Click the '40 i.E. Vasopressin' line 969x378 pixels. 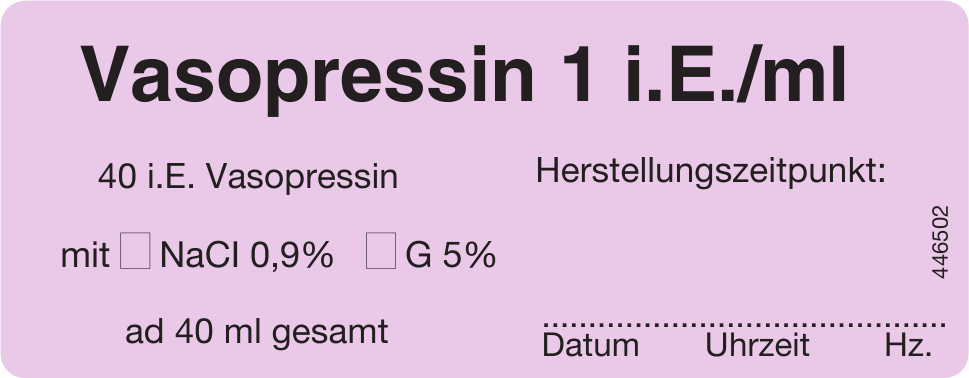click(248, 178)
